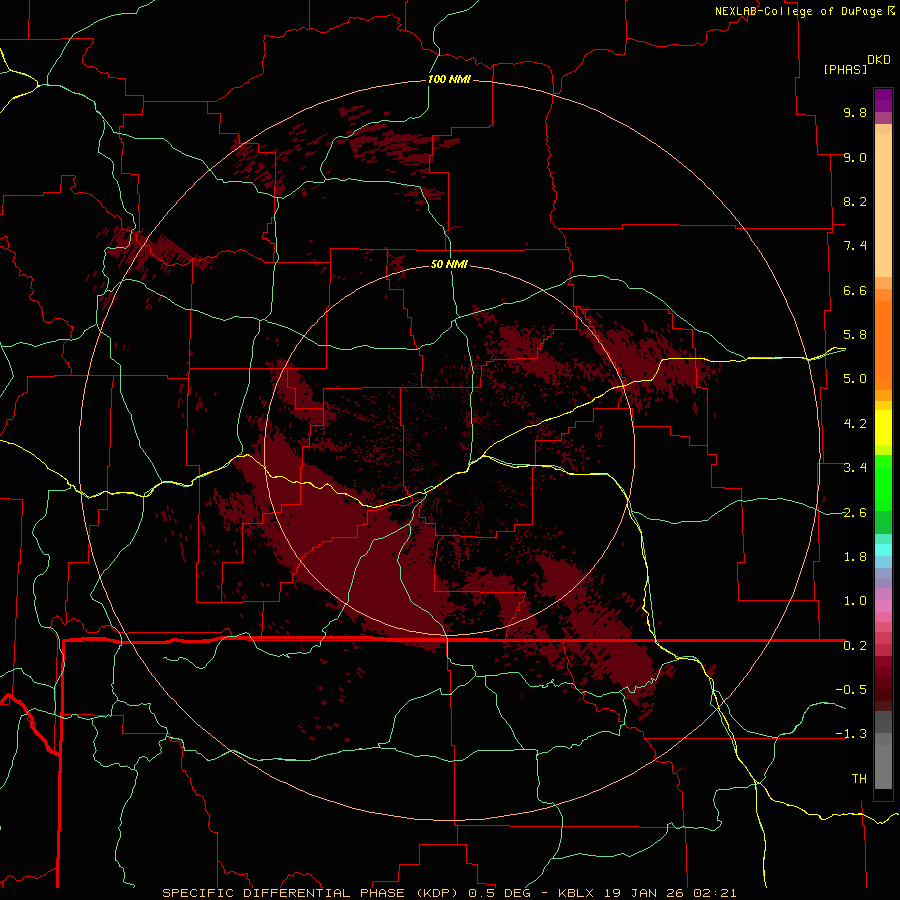The width and height of the screenshot is (900, 900).
Task: Click the 8.2 color scale value
Action: (855, 201)
